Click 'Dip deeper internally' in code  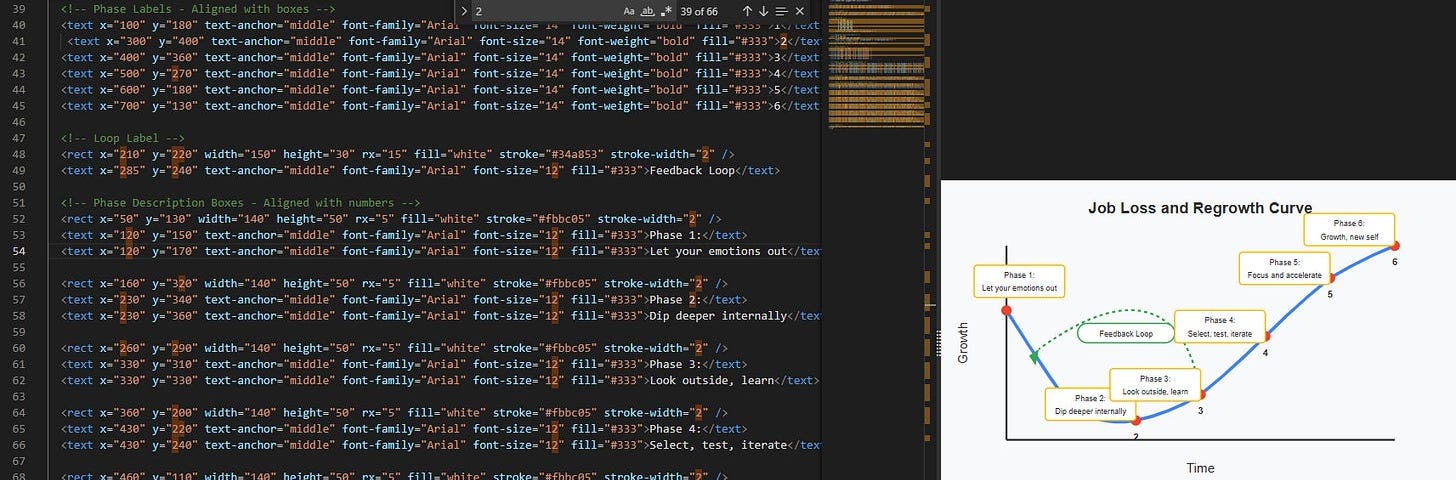click(x=718, y=316)
